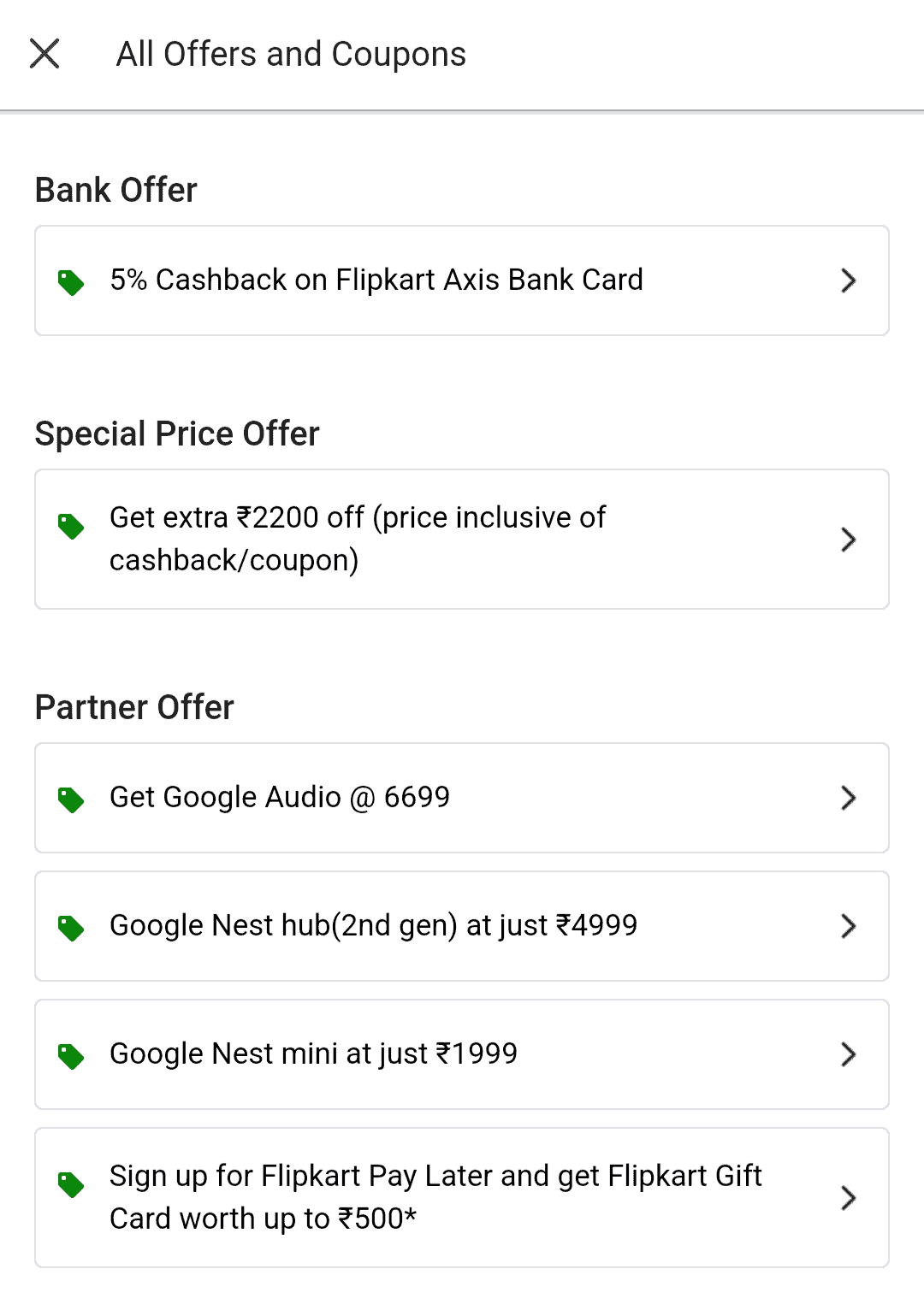Click the All Offers and Coupons title

tap(291, 55)
